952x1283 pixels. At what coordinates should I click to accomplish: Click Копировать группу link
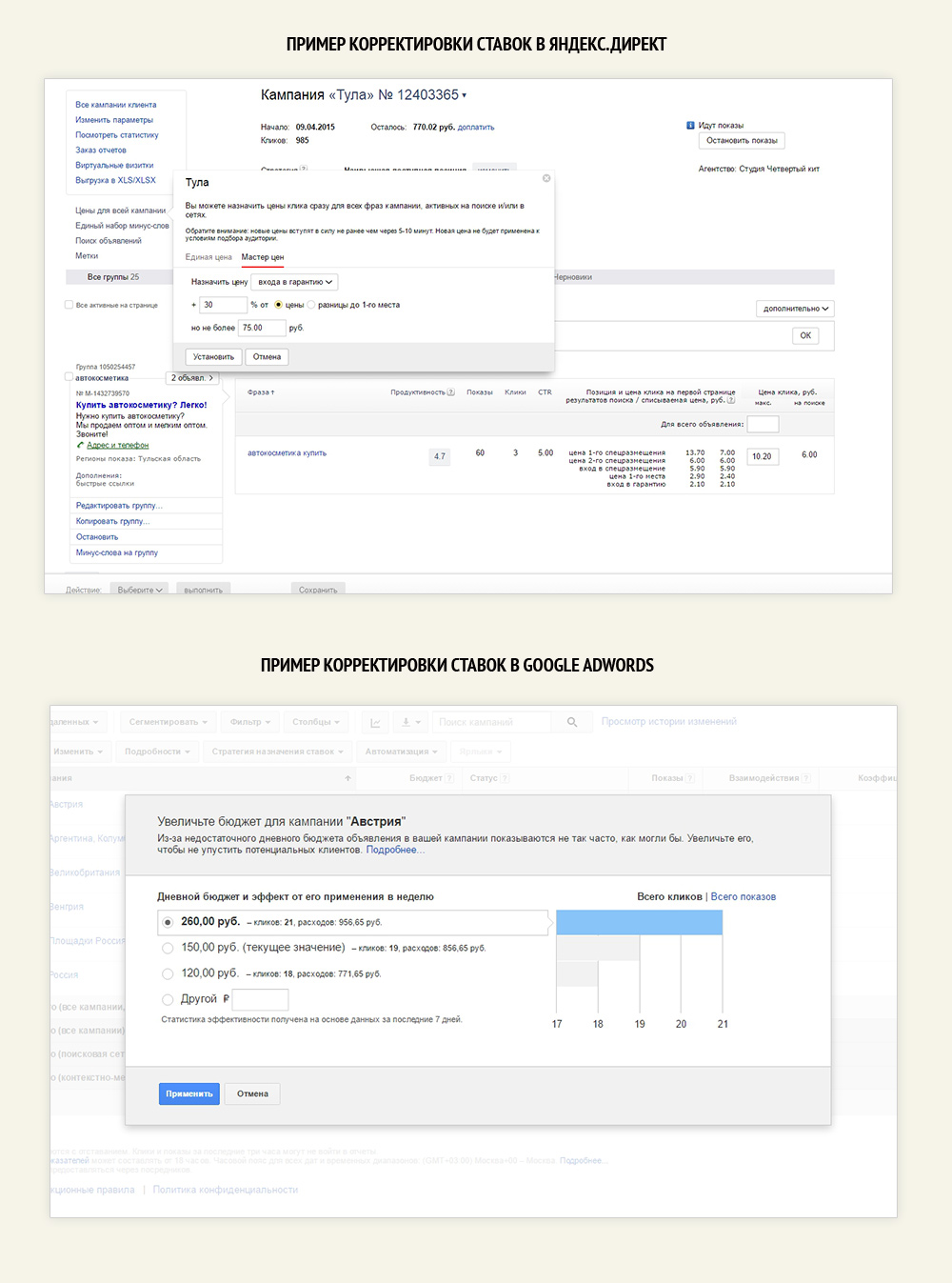pyautogui.click(x=113, y=521)
